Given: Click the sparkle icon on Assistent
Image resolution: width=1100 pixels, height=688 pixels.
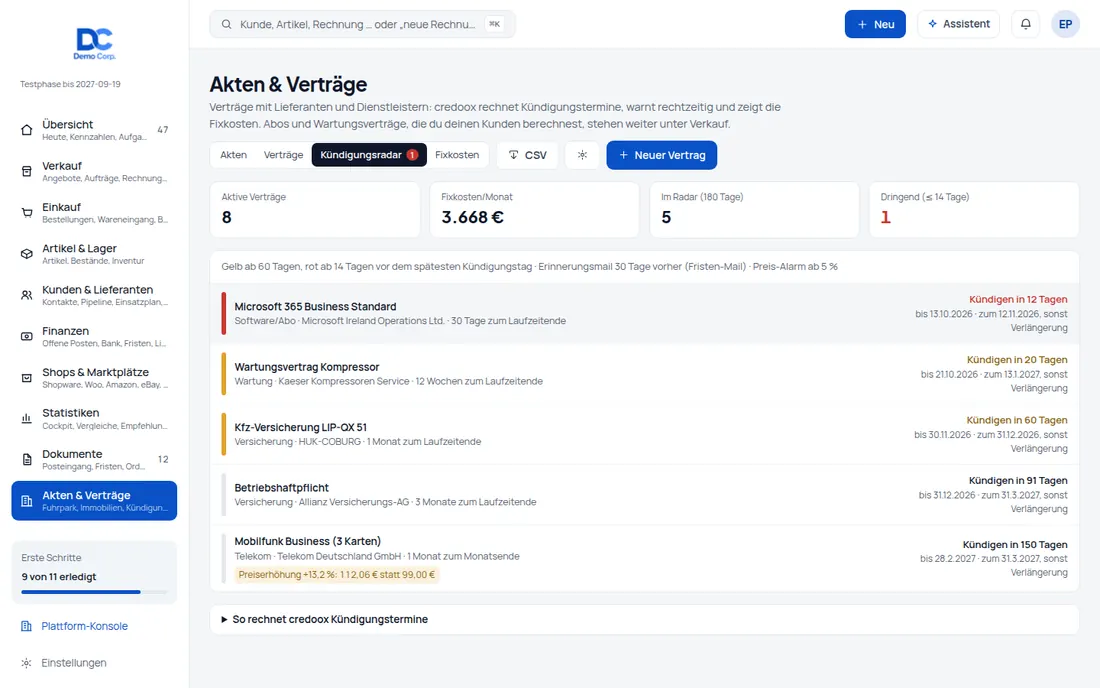Looking at the screenshot, I should 932,24.
